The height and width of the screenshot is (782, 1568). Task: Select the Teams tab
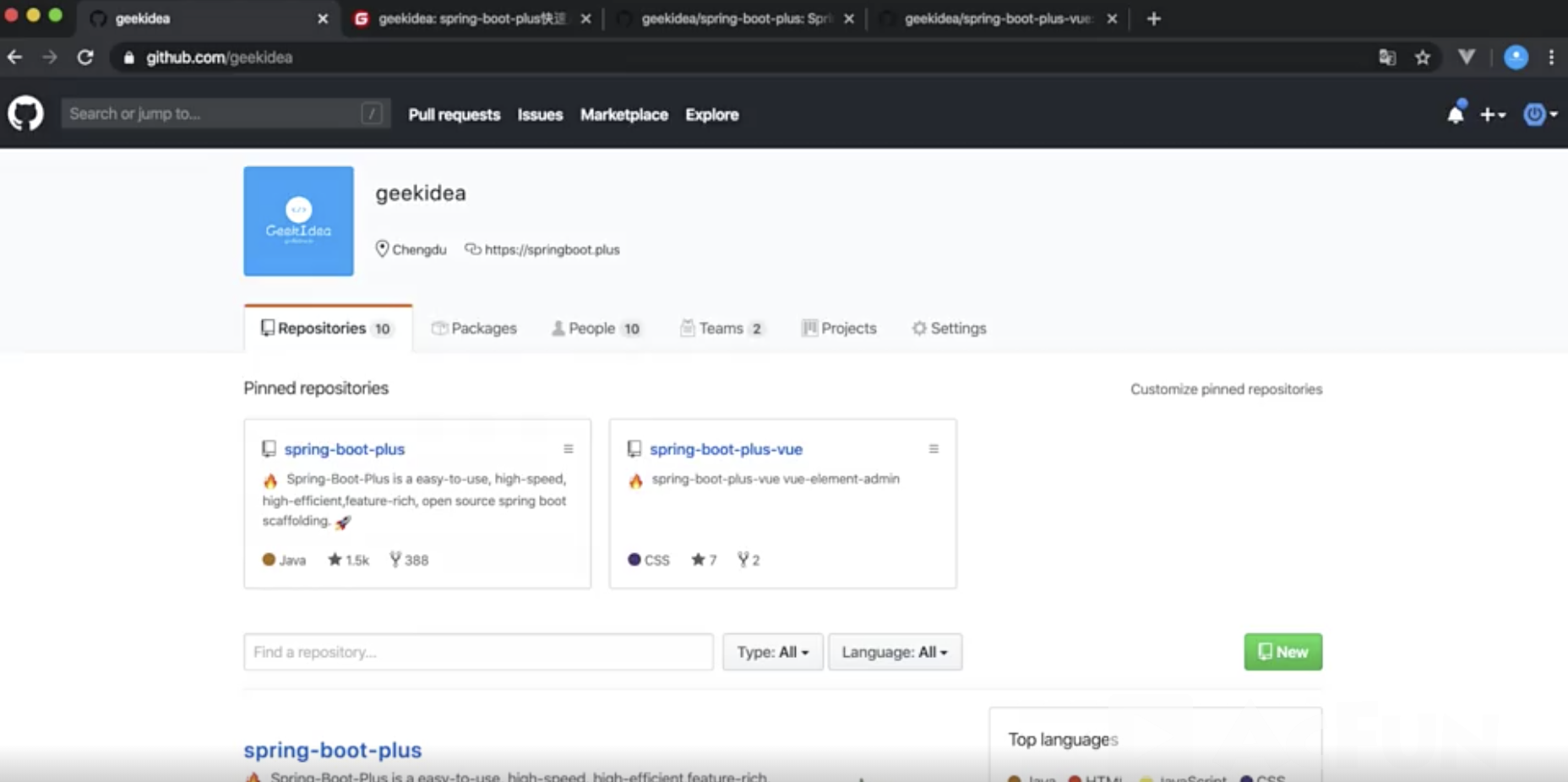722,329
